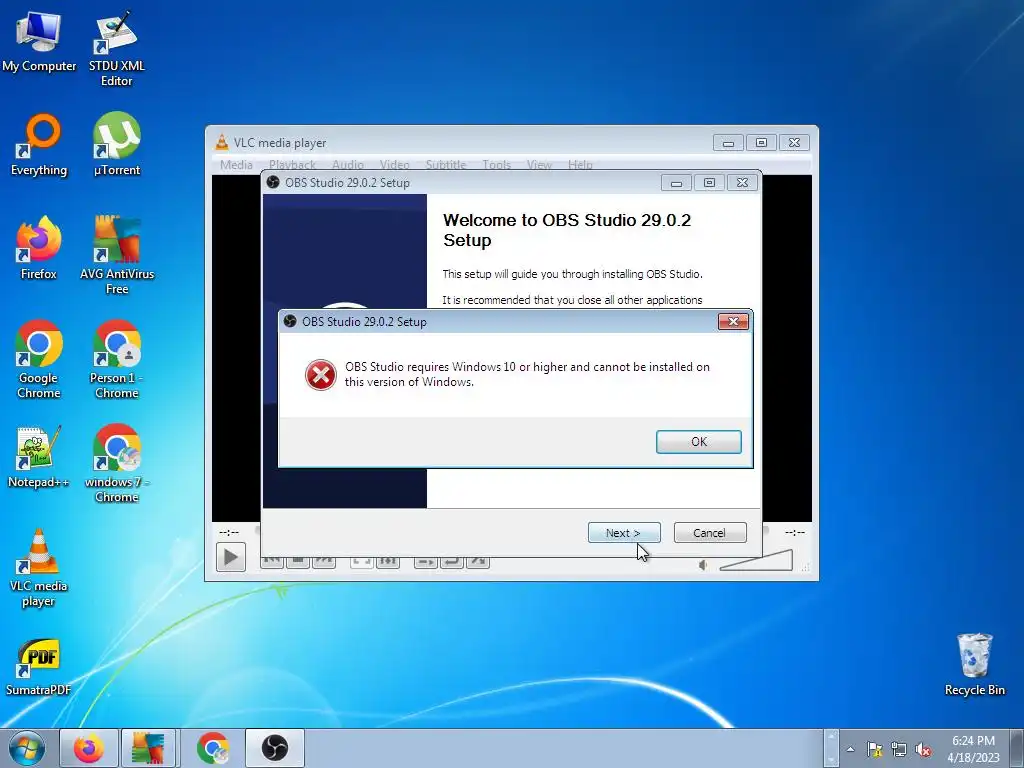
Task: Maximize the VLC media player window
Action: pyautogui.click(x=761, y=142)
